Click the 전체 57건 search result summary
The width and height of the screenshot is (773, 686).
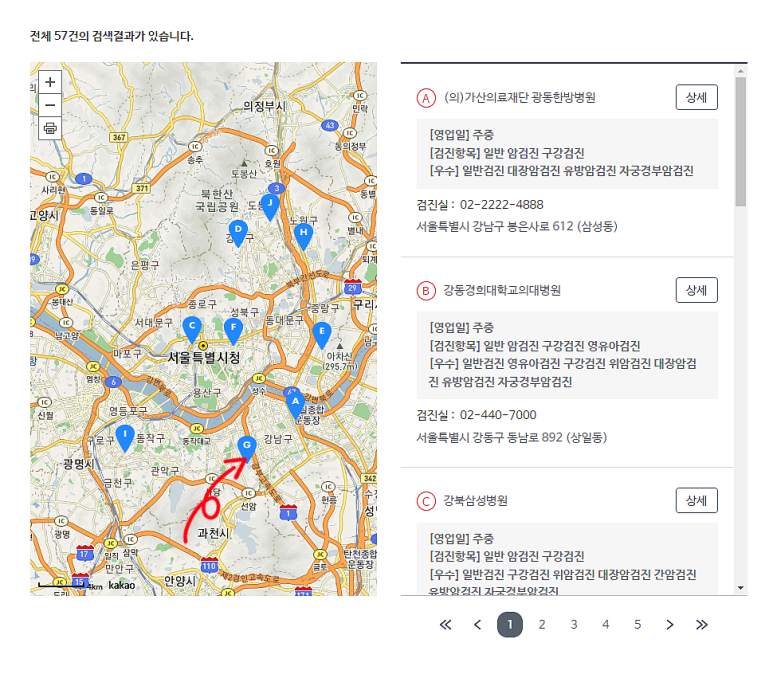tap(111, 36)
